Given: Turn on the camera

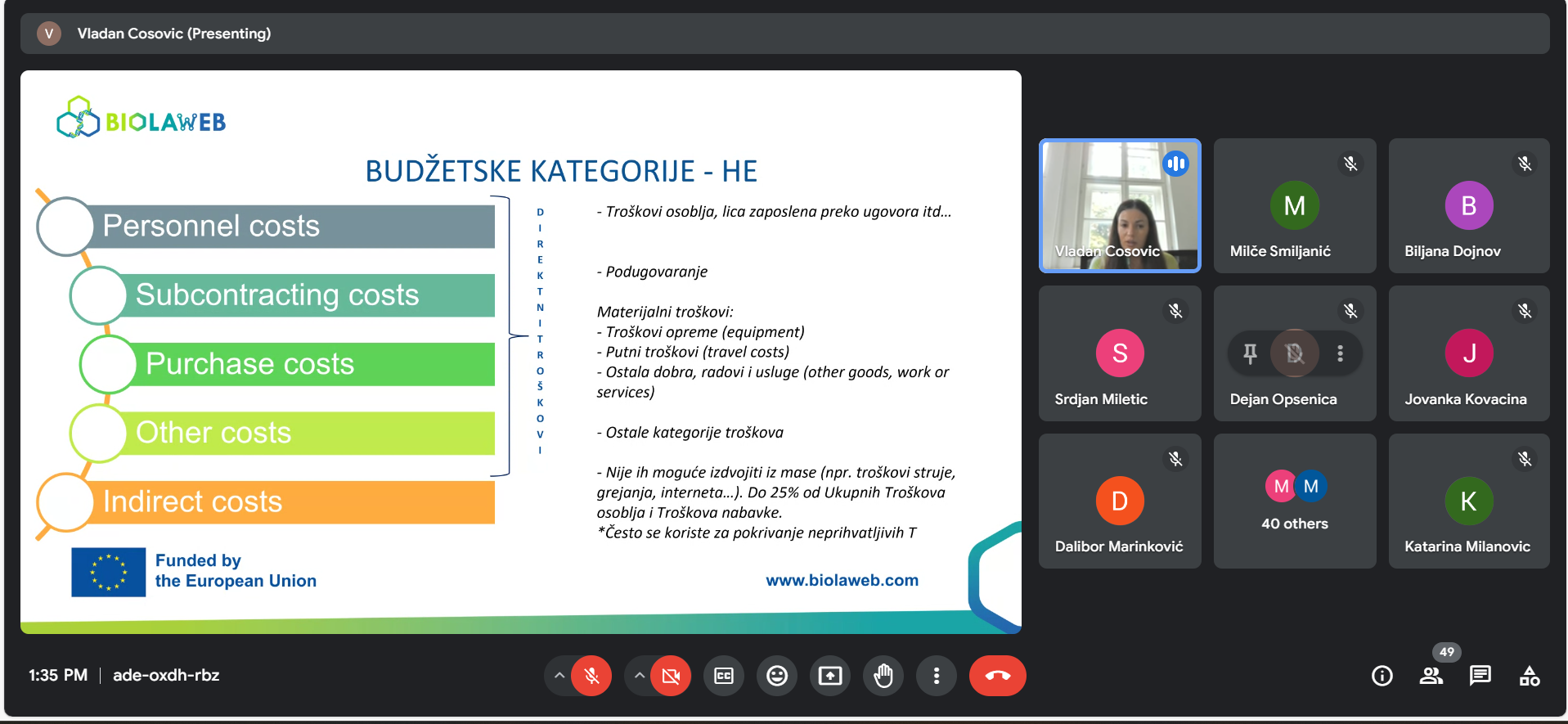Looking at the screenshot, I should click(x=671, y=676).
